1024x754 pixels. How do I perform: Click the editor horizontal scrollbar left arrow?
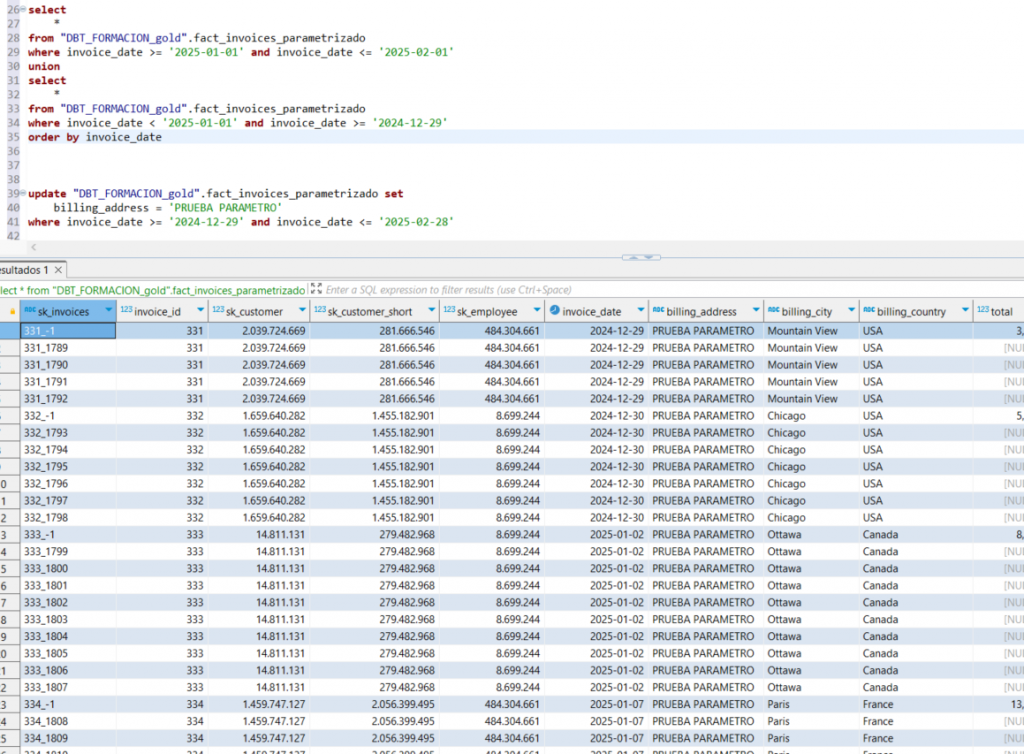35,247
